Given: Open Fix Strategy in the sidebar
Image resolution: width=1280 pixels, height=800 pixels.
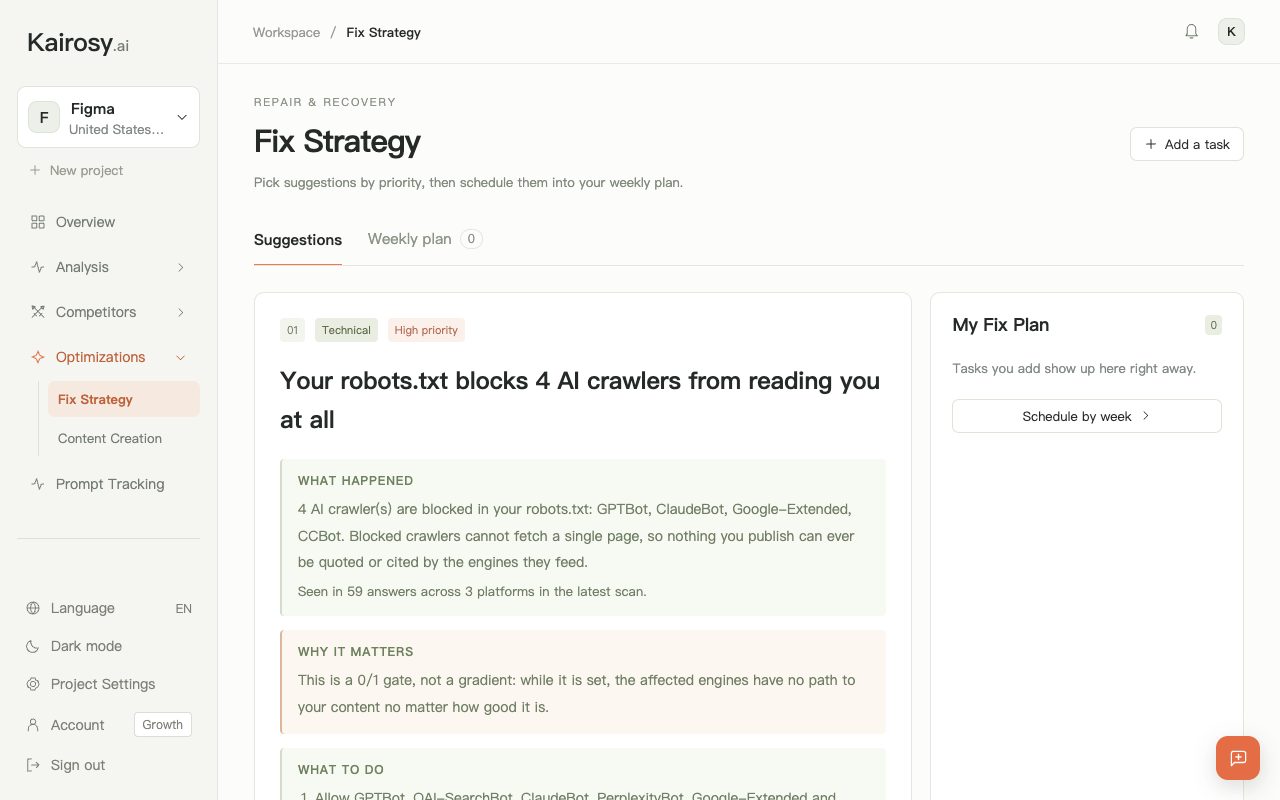Looking at the screenshot, I should (x=124, y=399).
